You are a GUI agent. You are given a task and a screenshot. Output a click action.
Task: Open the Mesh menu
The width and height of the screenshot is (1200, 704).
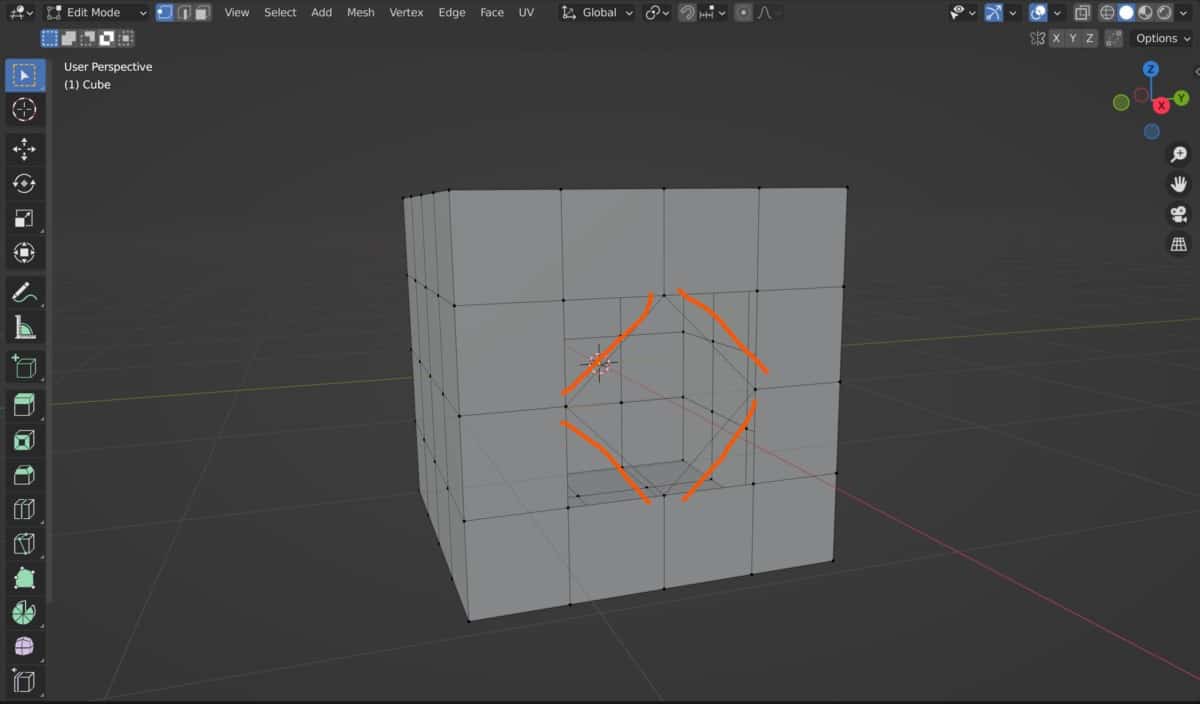[360, 13]
